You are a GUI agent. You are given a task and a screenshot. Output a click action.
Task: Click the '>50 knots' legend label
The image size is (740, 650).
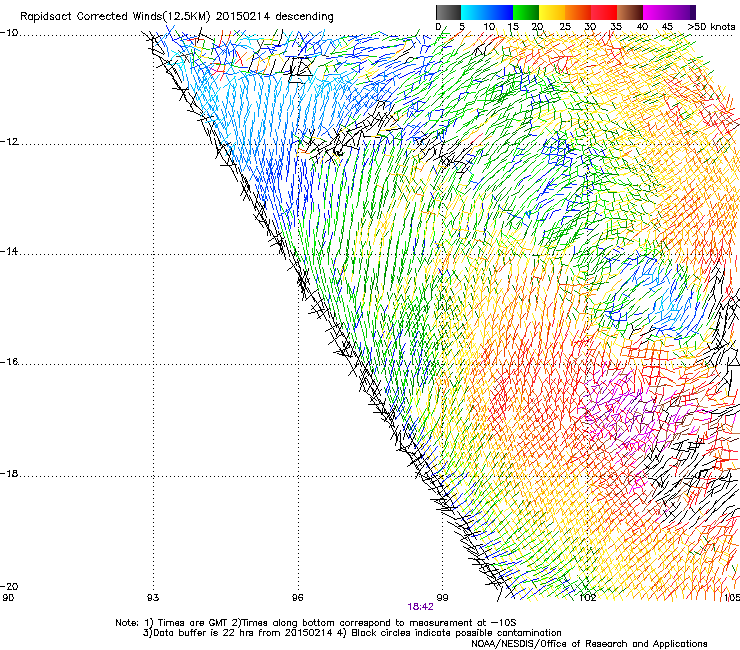click(x=712, y=27)
